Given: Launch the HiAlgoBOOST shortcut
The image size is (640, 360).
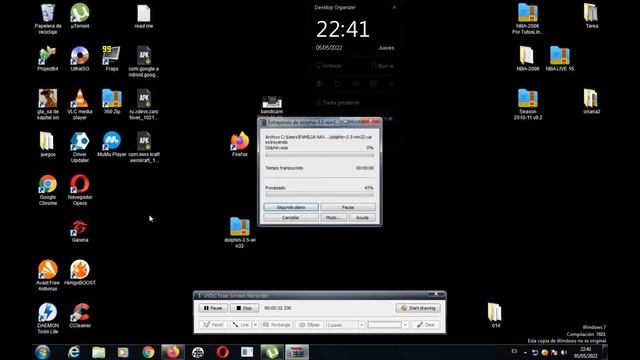Looking at the screenshot, I should pyautogui.click(x=80, y=272).
